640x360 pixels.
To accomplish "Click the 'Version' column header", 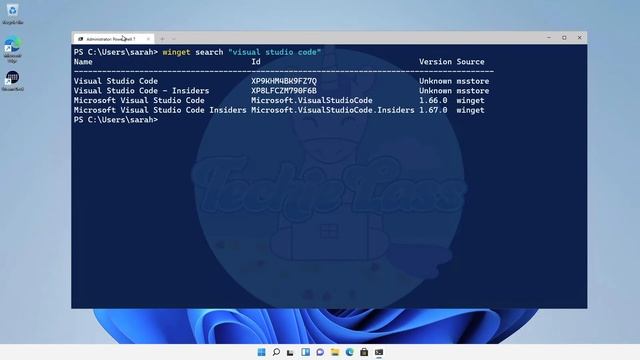I will pyautogui.click(x=435, y=62).
